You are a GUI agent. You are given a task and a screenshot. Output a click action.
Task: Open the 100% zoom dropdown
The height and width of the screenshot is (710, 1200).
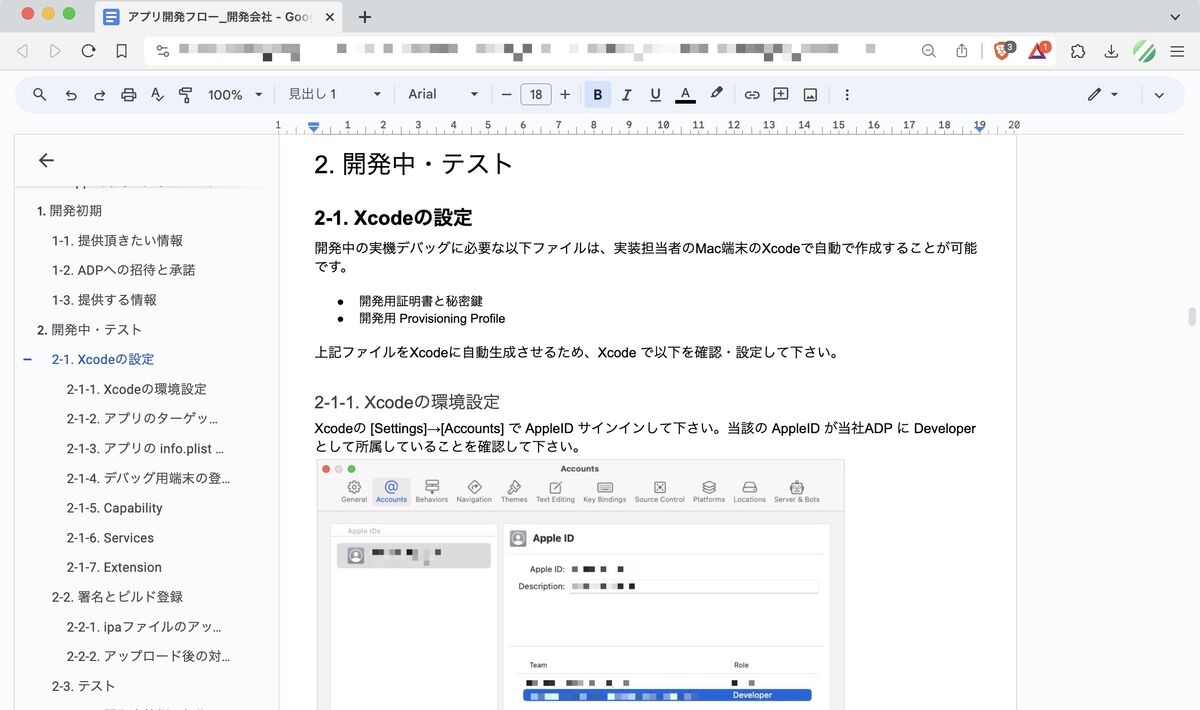coord(235,95)
